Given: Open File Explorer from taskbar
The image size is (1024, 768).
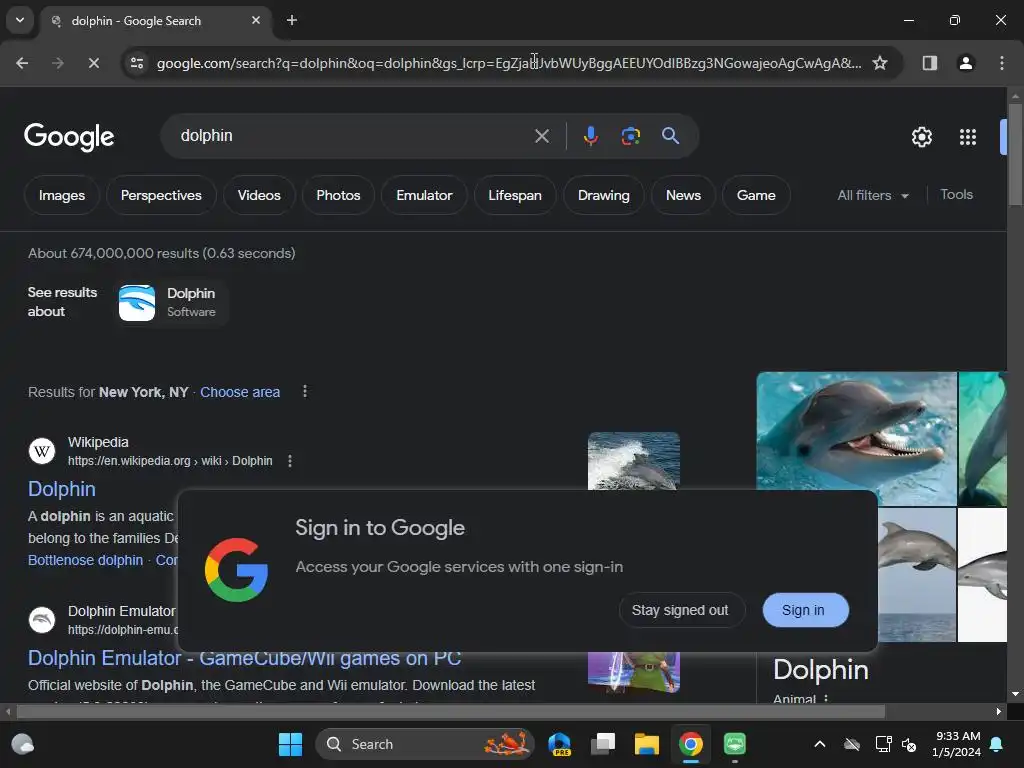Looking at the screenshot, I should click(x=647, y=744).
